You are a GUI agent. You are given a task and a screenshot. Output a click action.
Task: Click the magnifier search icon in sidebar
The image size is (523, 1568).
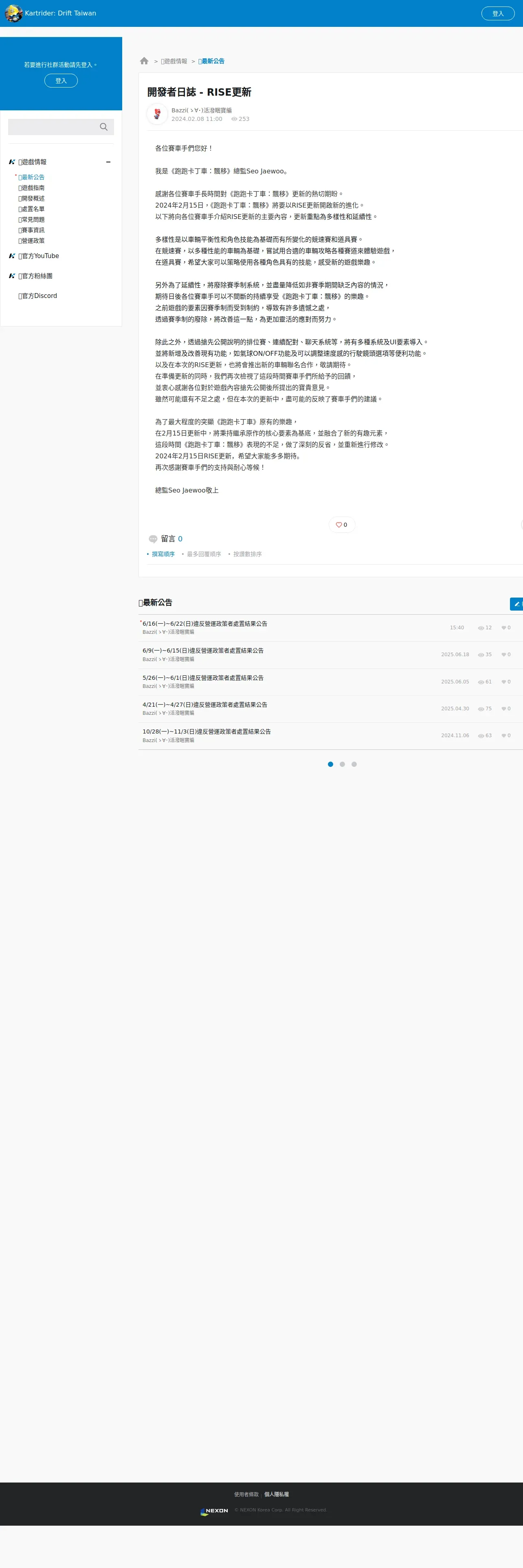point(103,127)
